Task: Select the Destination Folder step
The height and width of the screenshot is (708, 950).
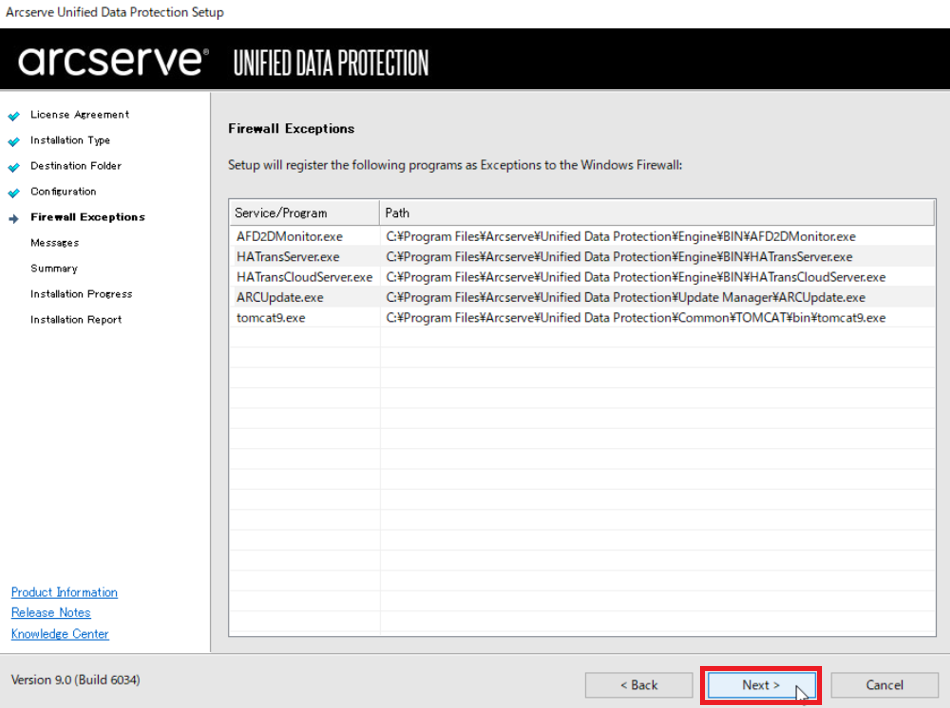Action: pos(76,165)
